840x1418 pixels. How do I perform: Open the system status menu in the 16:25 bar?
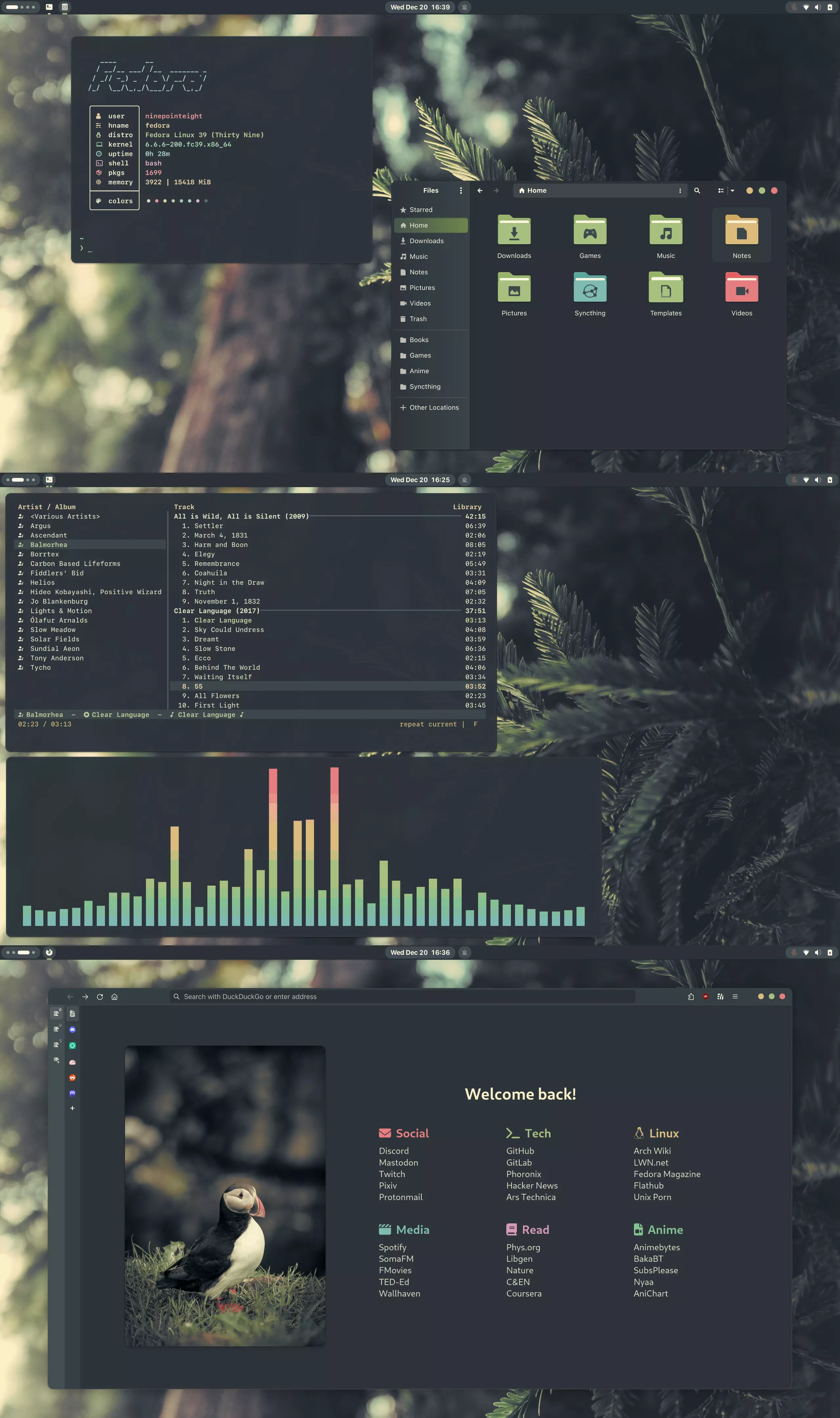812,480
